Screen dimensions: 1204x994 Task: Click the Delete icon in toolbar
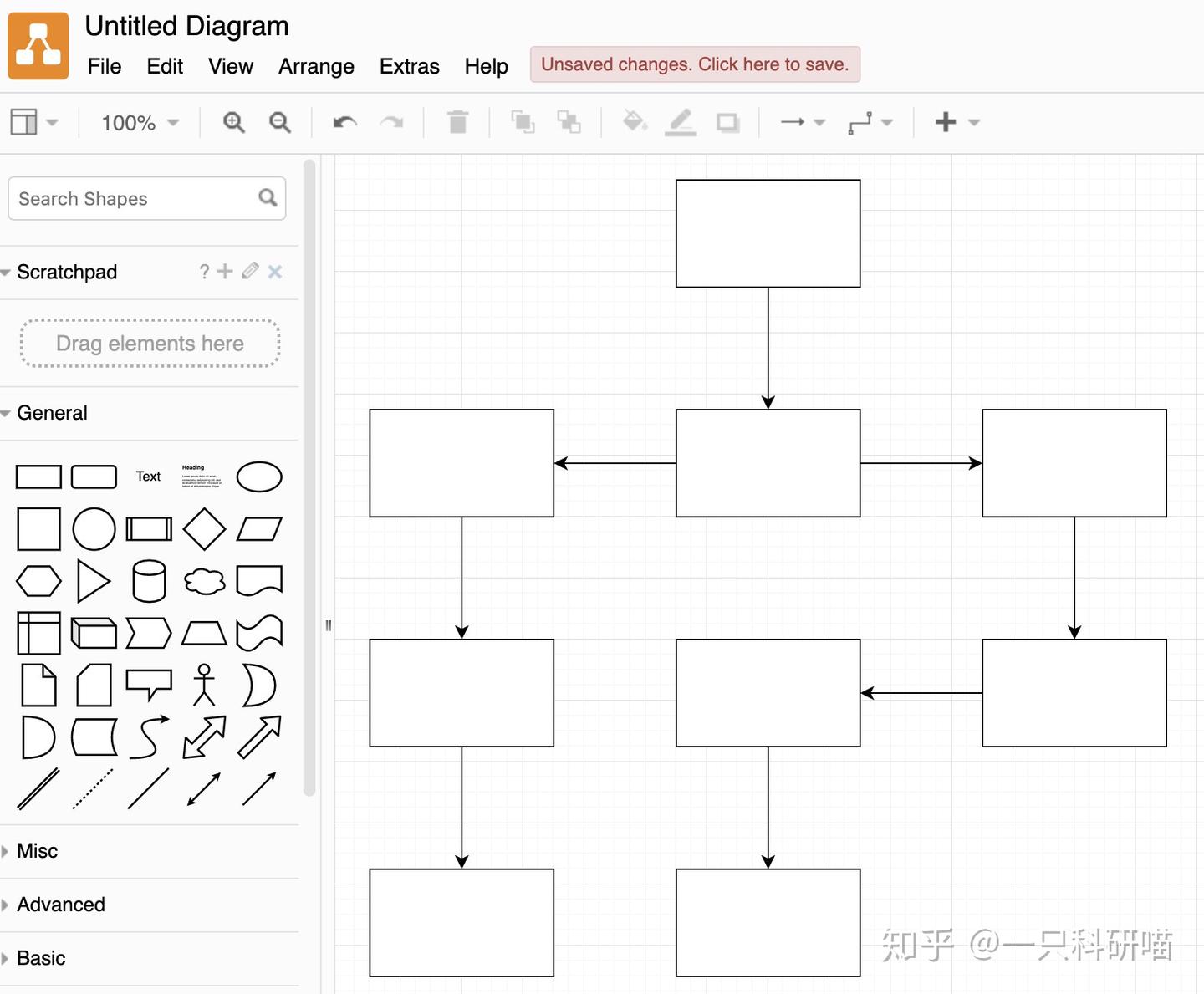tap(457, 122)
